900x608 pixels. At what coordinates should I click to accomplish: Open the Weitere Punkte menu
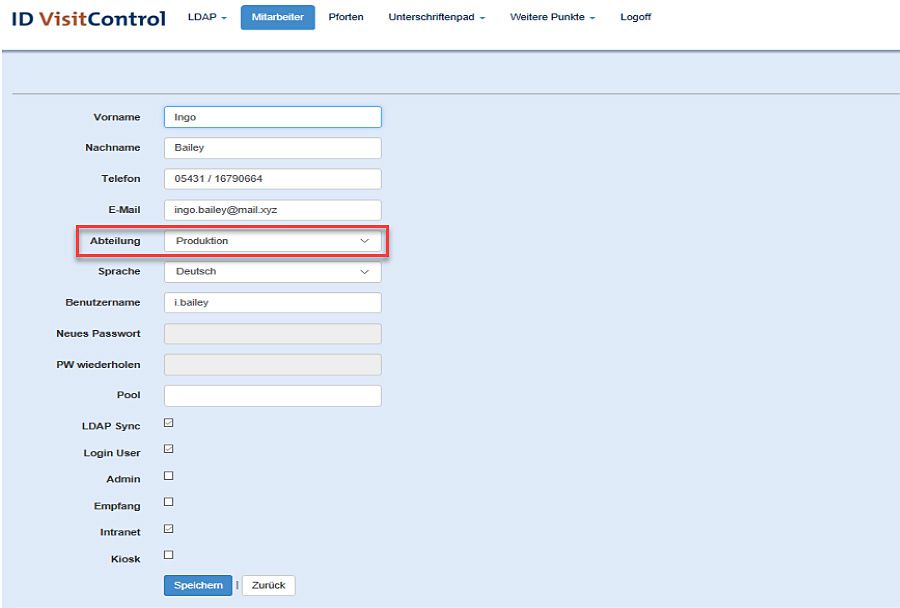[x=552, y=18]
